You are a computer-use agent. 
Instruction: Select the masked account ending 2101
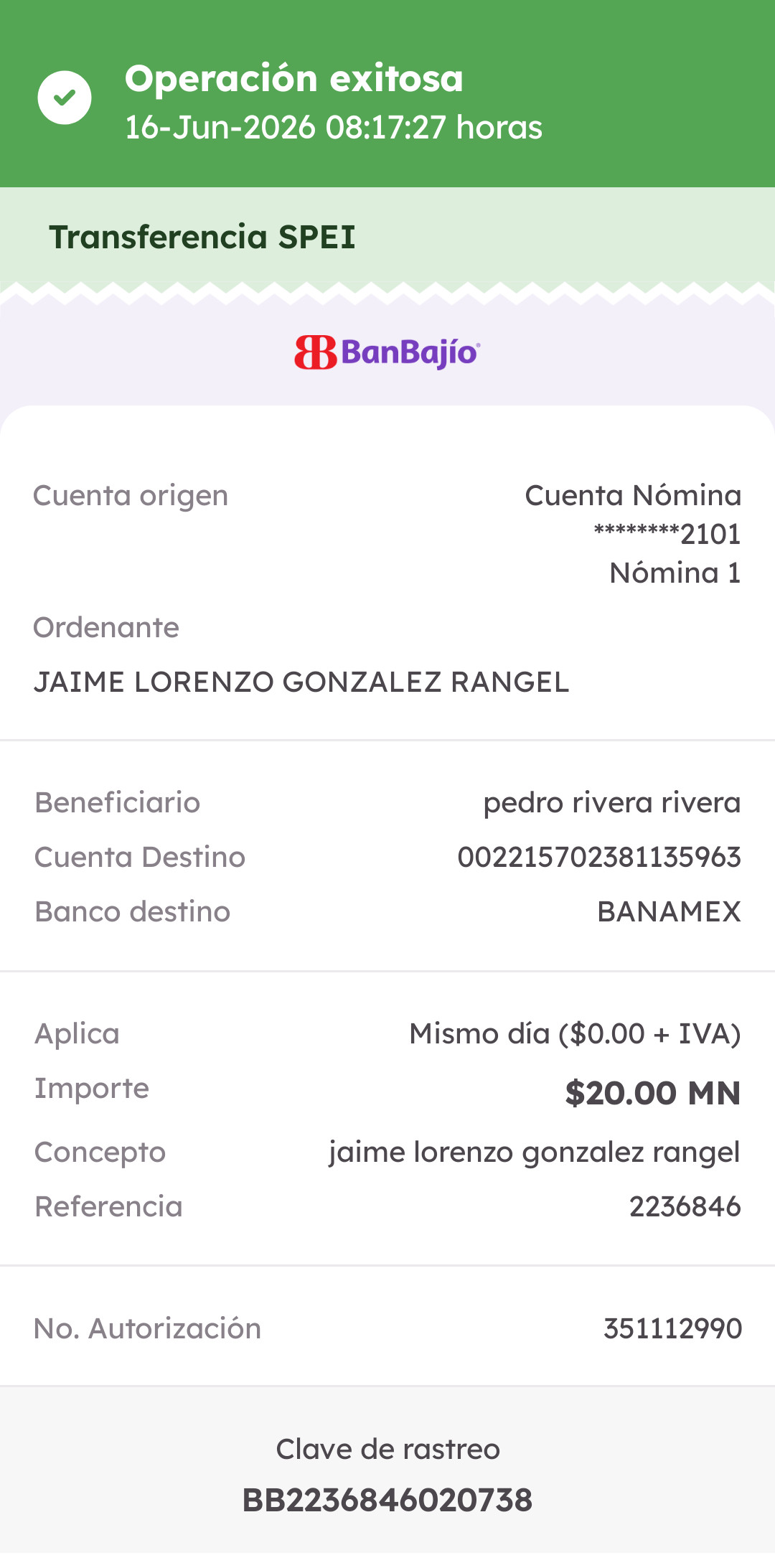(x=667, y=534)
